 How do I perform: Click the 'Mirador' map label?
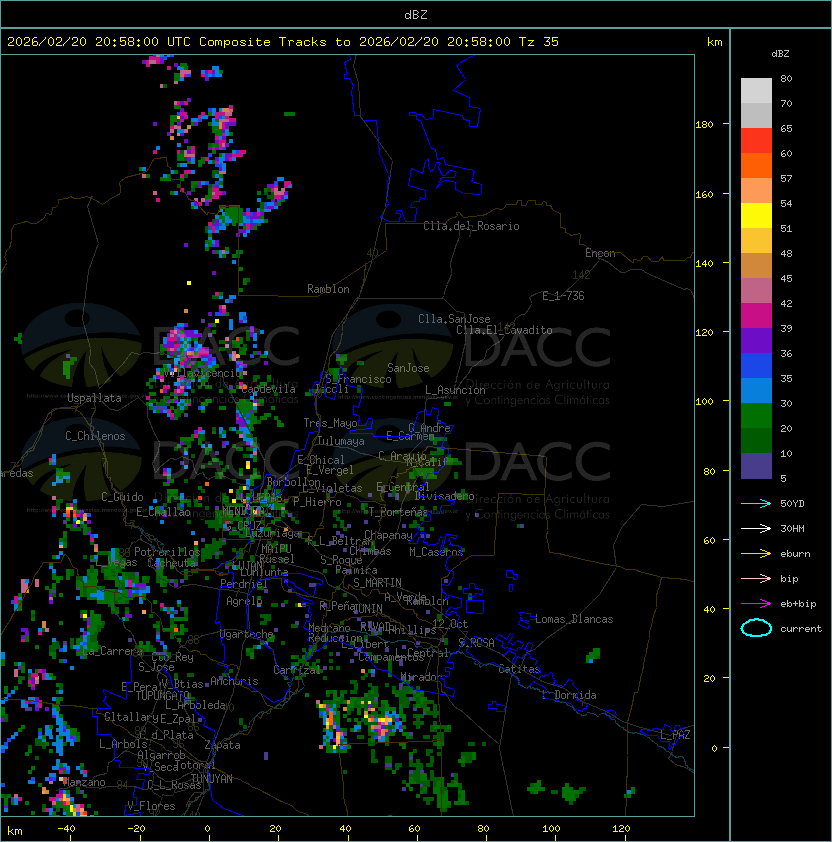(422, 677)
